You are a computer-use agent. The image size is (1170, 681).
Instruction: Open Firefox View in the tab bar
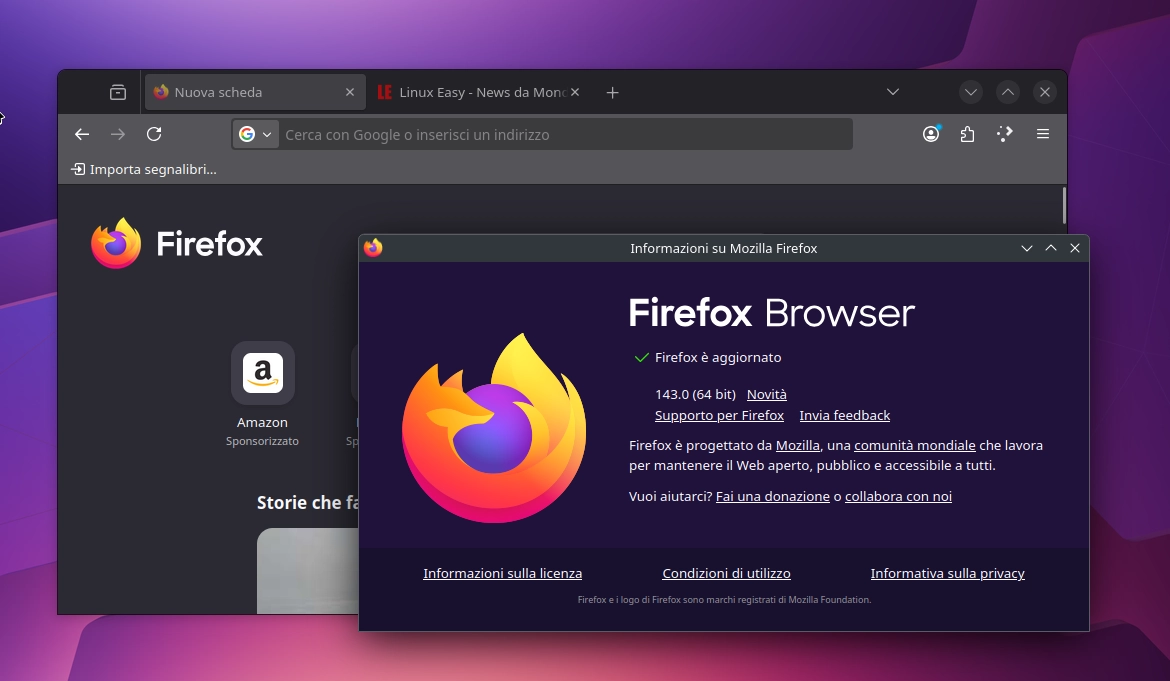pos(117,91)
